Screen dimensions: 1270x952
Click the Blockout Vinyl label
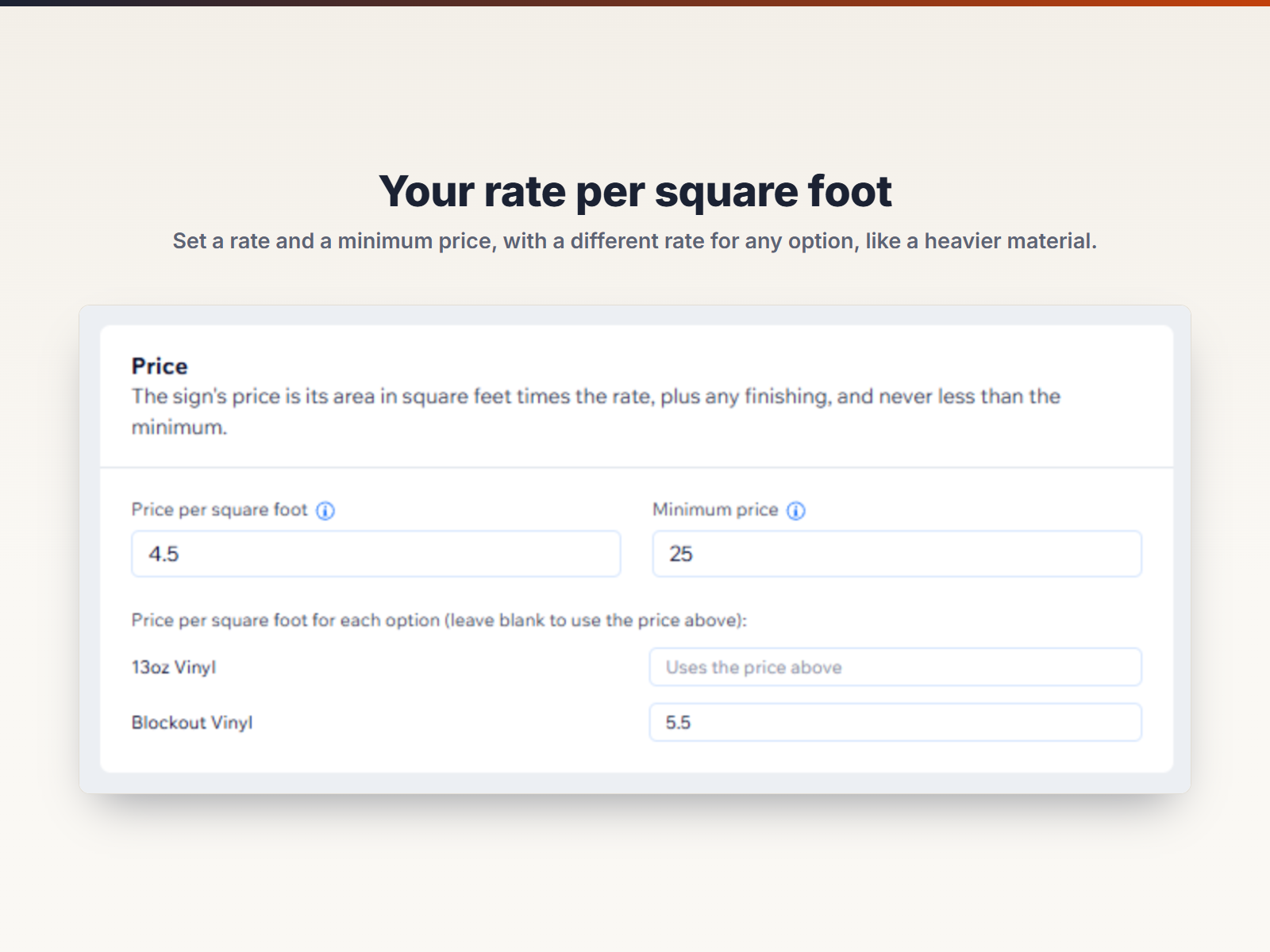[x=192, y=723]
